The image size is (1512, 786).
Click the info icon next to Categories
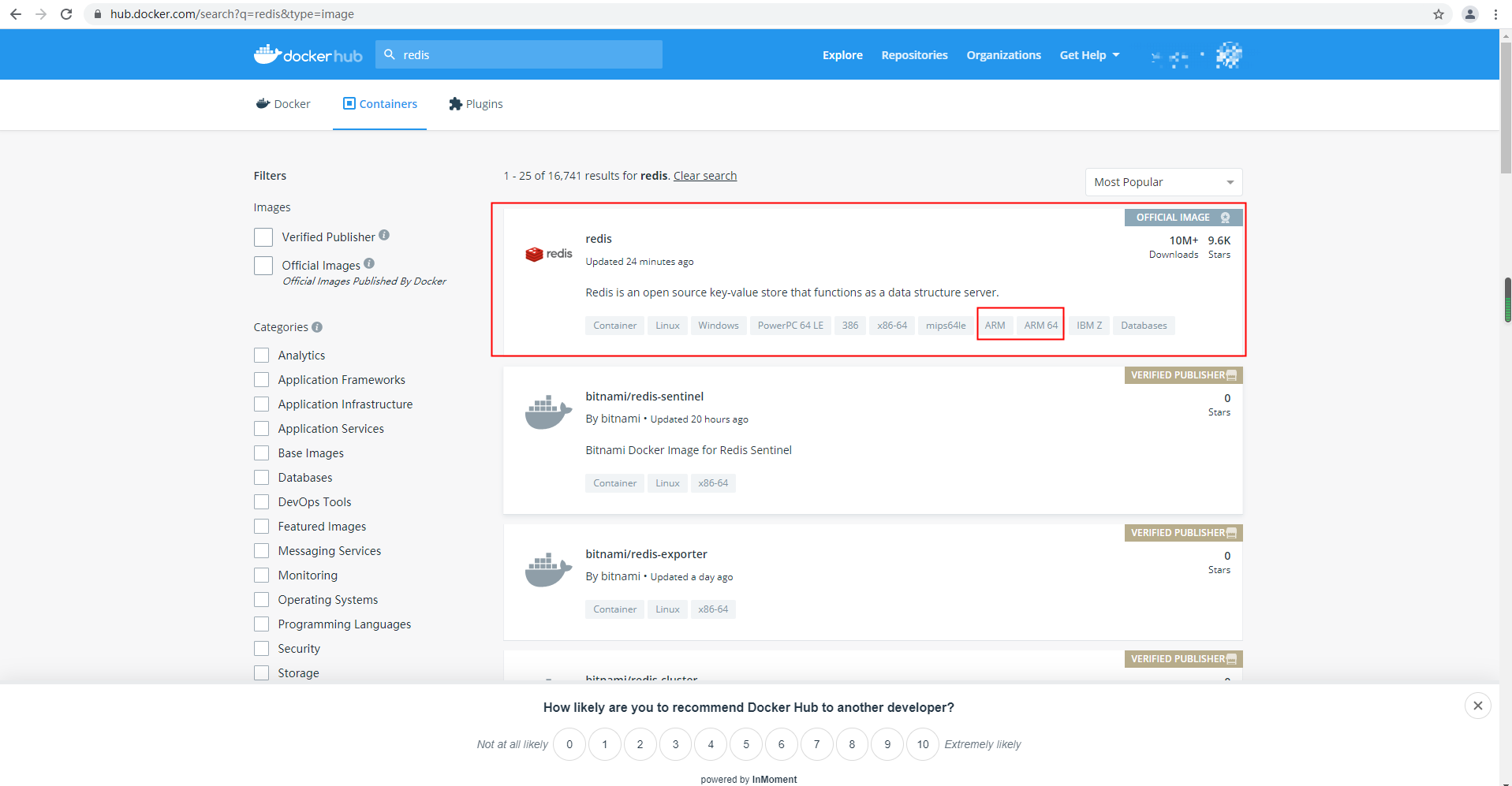318,327
